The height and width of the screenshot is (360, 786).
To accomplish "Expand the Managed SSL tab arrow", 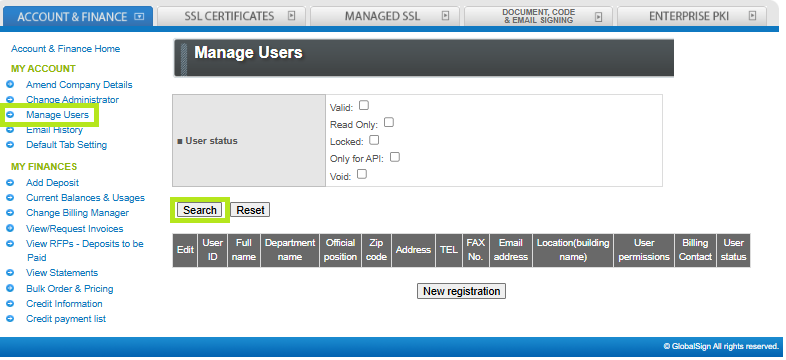I will (445, 16).
